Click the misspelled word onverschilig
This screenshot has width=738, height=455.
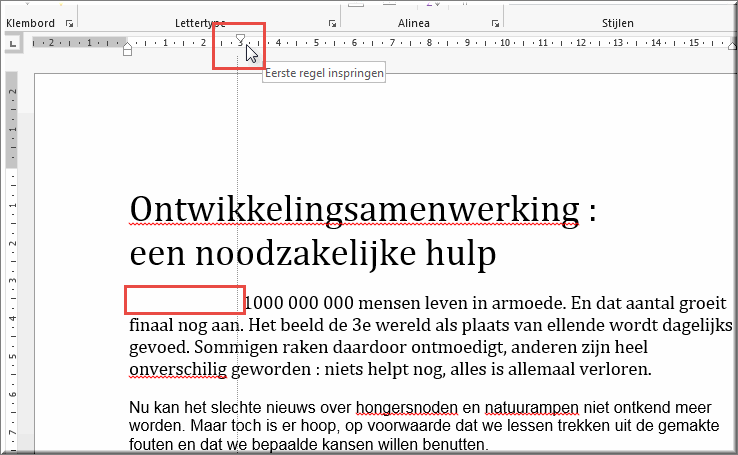178,369
